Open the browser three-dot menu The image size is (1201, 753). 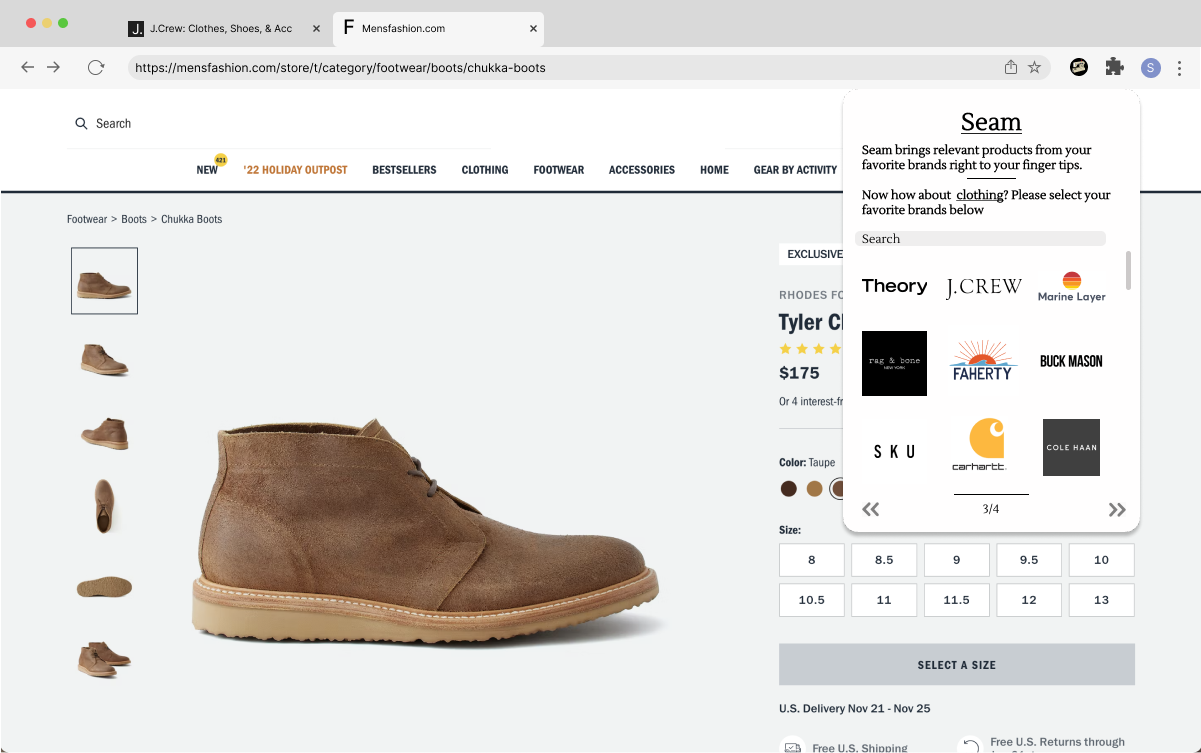(1180, 67)
